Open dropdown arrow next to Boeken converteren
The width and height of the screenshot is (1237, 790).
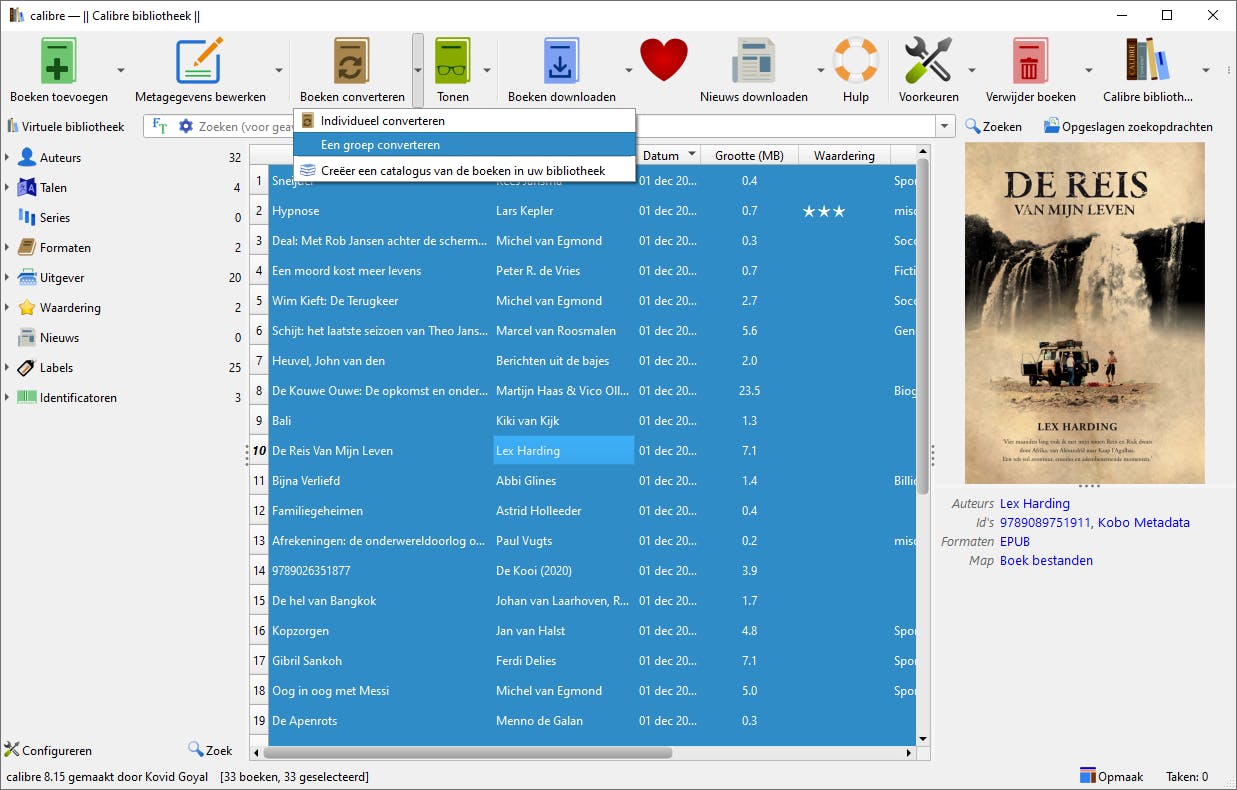coord(418,70)
